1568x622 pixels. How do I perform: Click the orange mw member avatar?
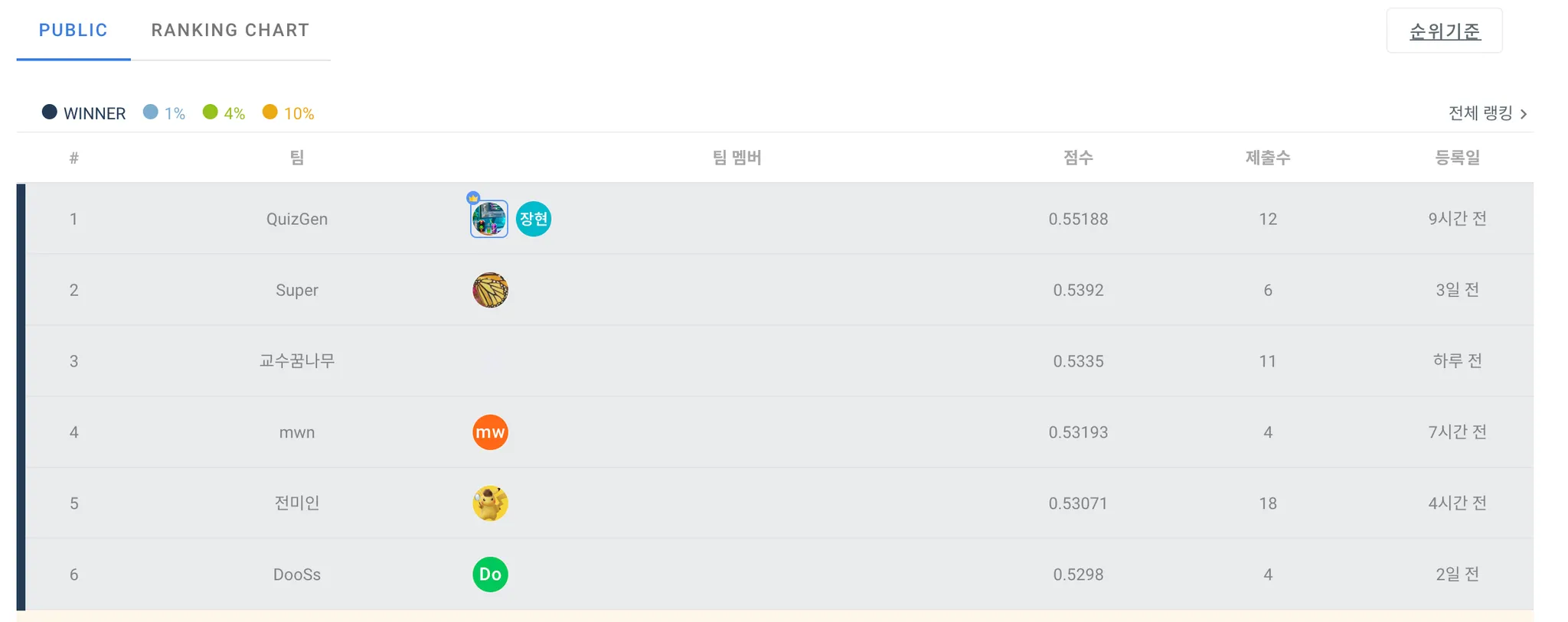point(490,432)
